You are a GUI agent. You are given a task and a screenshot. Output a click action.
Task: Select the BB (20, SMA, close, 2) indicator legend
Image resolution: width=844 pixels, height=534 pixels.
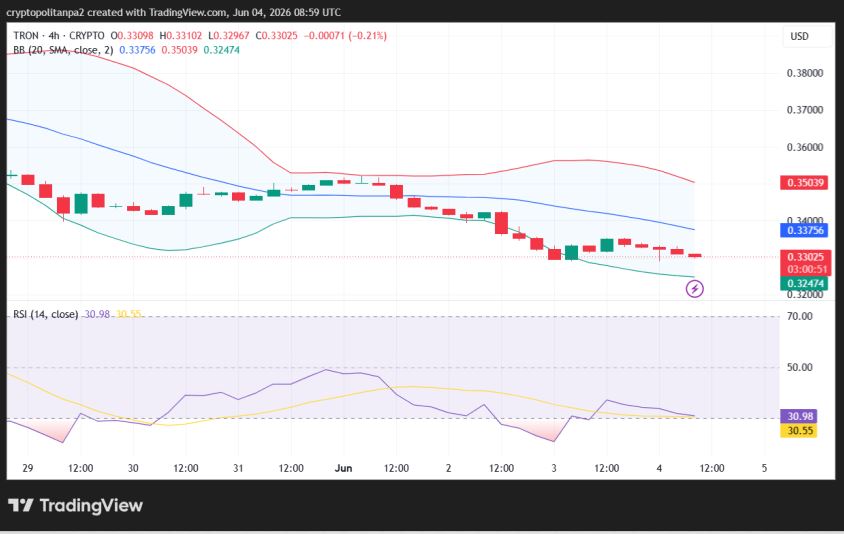point(63,50)
